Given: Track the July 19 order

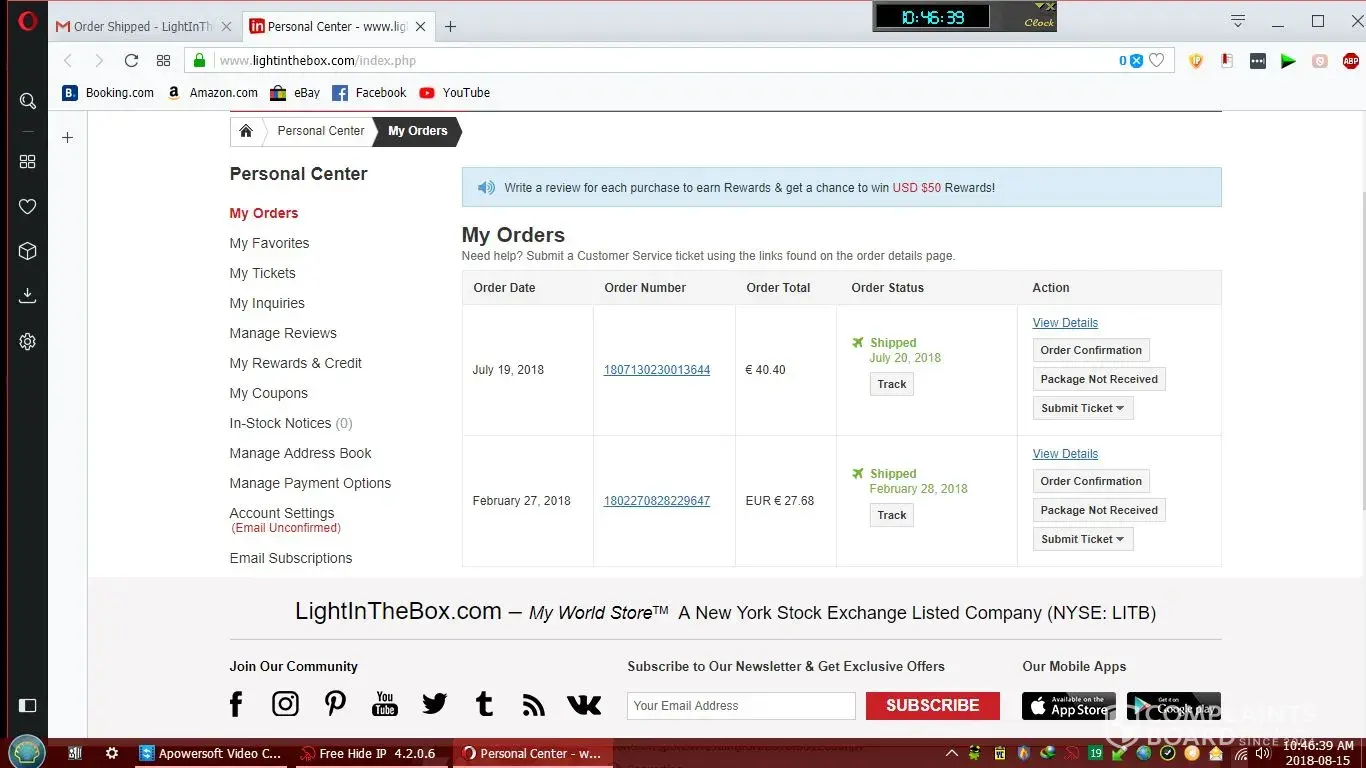Looking at the screenshot, I should click(892, 384).
